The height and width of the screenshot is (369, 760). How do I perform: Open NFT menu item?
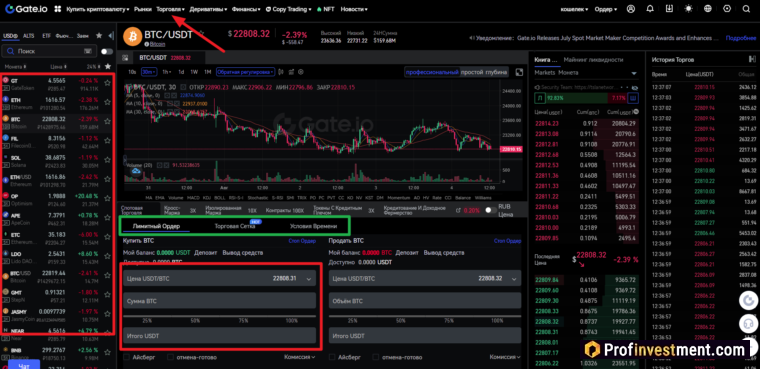(x=326, y=9)
